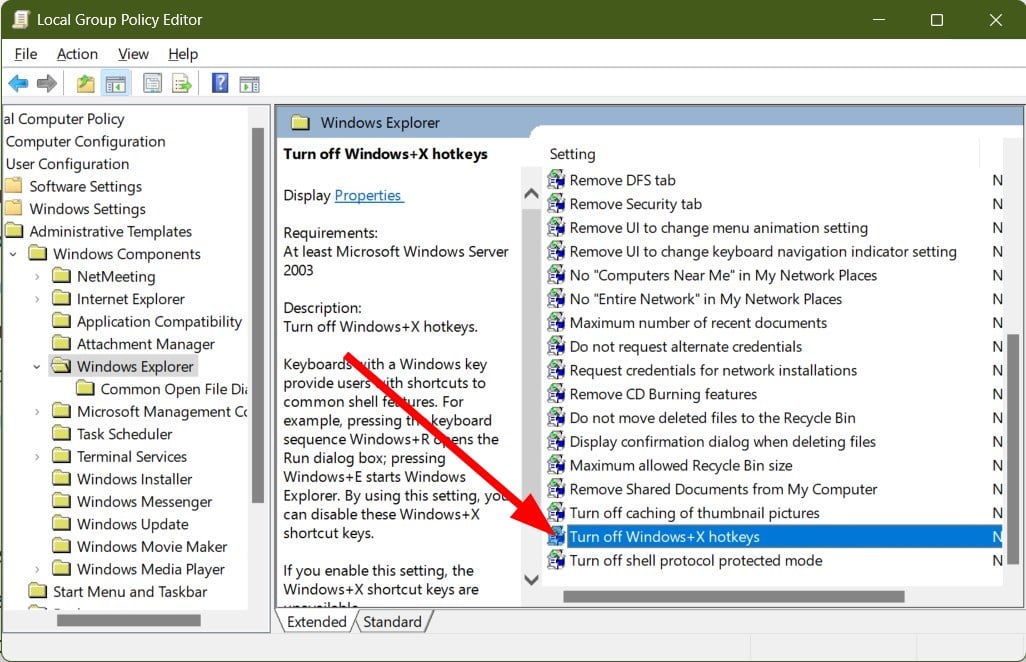Open the Properties toolbar icon

[x=152, y=83]
